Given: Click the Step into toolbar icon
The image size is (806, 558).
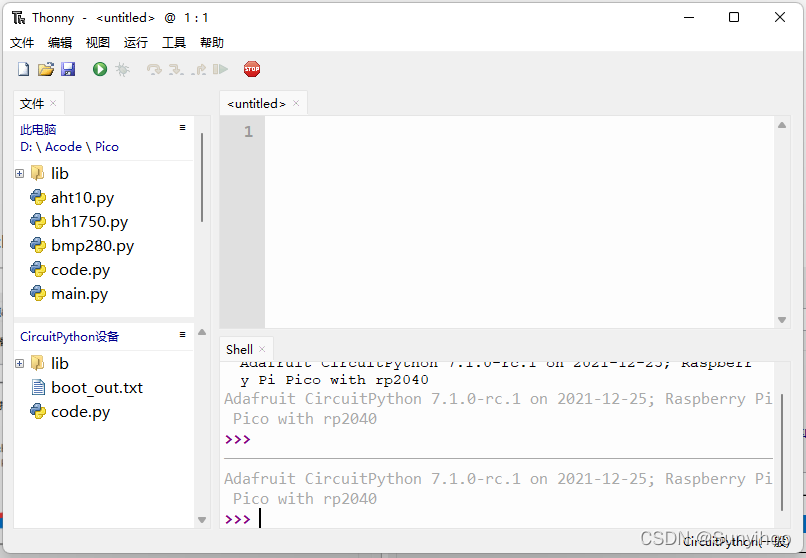Looking at the screenshot, I should pyautogui.click(x=176, y=69).
